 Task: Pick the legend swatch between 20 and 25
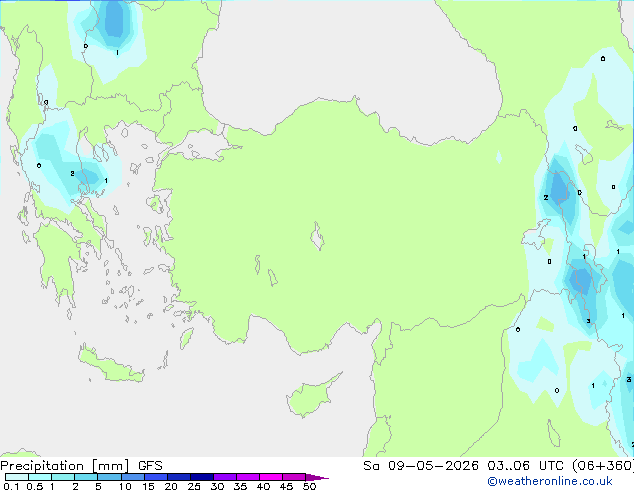tap(179, 477)
